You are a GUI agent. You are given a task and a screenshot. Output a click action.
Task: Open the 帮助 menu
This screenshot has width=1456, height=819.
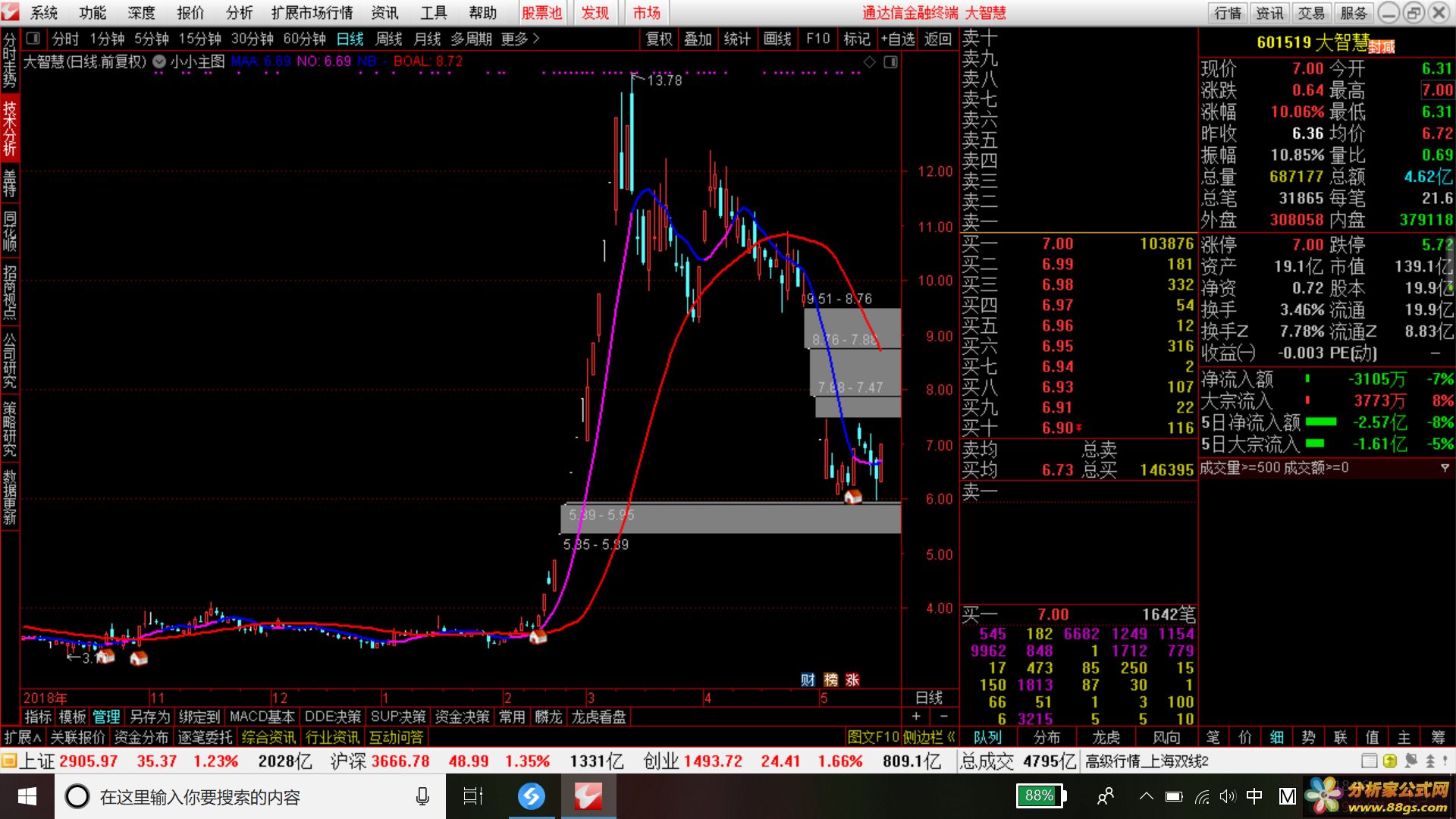(x=482, y=12)
